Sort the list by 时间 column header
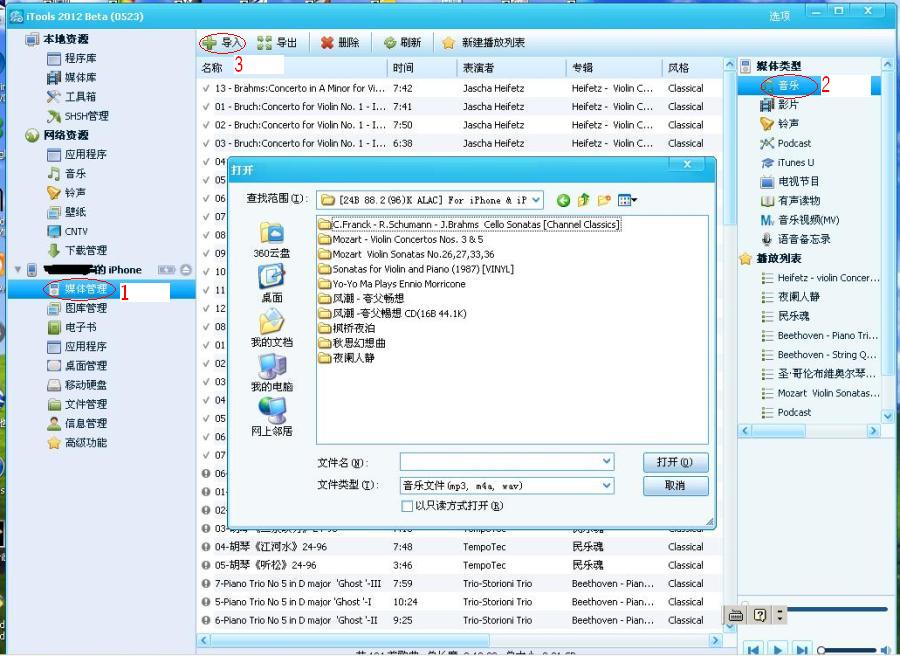900x656 pixels. pyautogui.click(x=422, y=68)
